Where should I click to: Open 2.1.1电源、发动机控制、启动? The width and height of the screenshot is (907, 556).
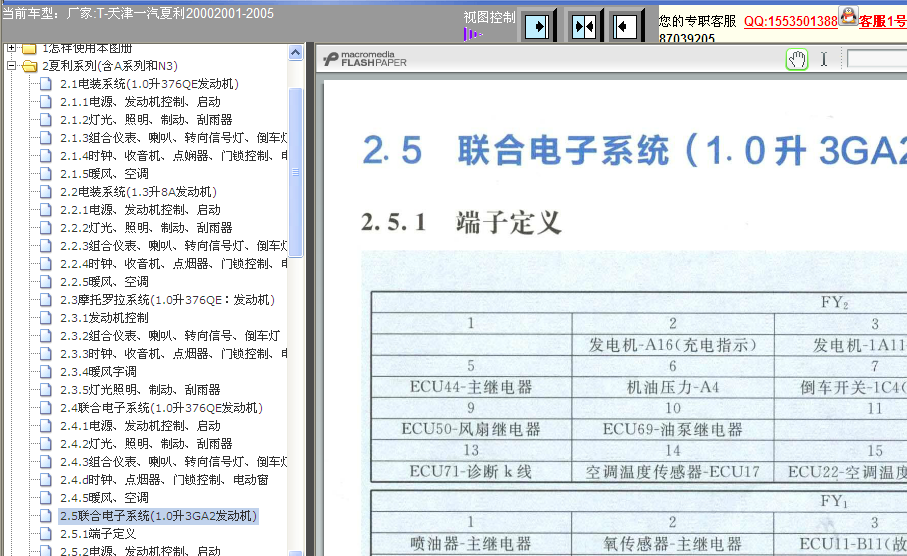(141, 102)
